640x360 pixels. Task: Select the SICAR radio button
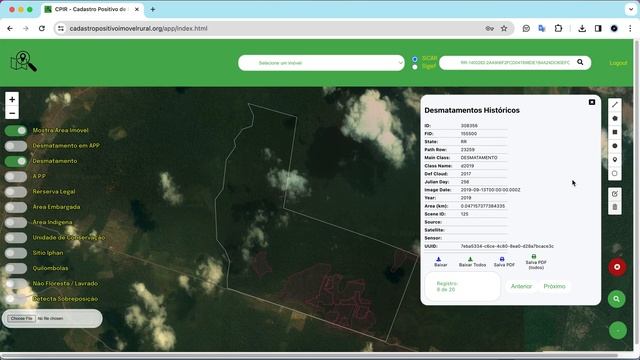(415, 59)
